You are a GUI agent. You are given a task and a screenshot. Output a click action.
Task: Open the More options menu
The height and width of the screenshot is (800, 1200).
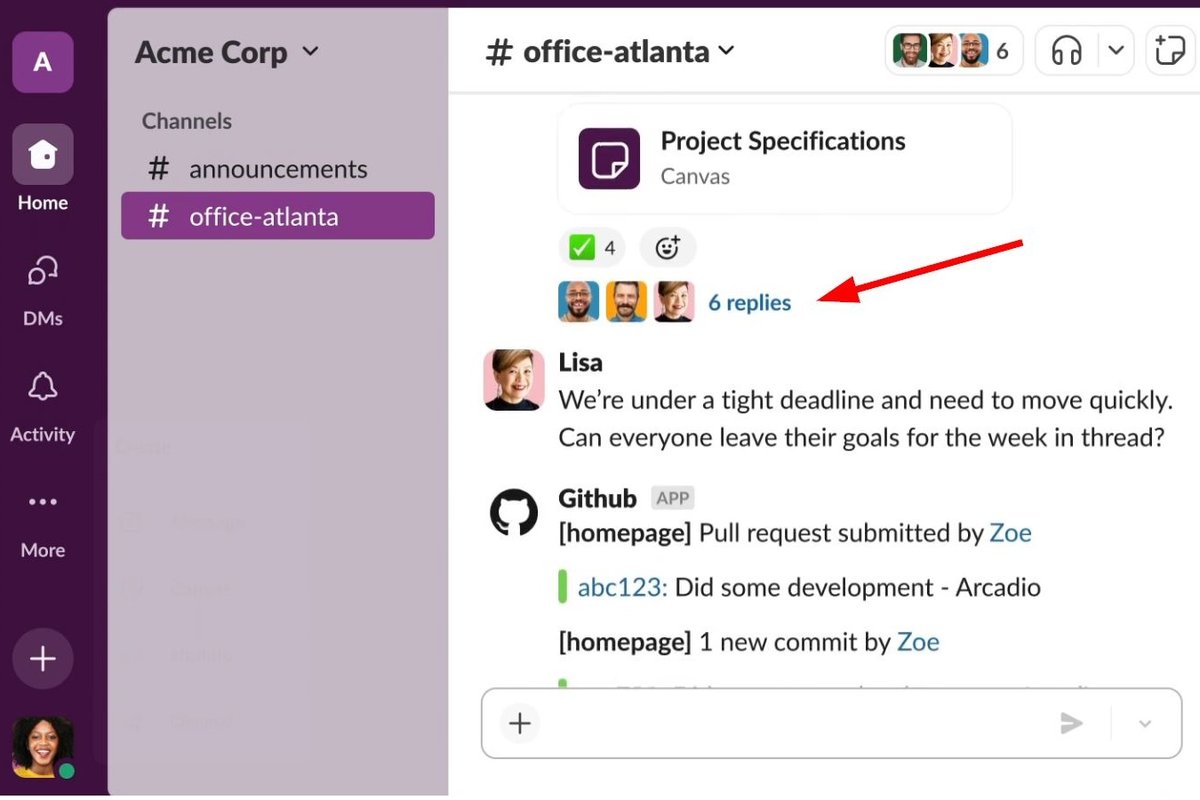[42, 503]
